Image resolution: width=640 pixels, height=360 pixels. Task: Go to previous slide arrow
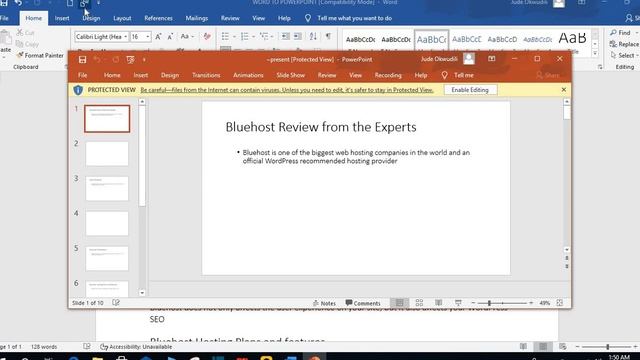[567, 258]
